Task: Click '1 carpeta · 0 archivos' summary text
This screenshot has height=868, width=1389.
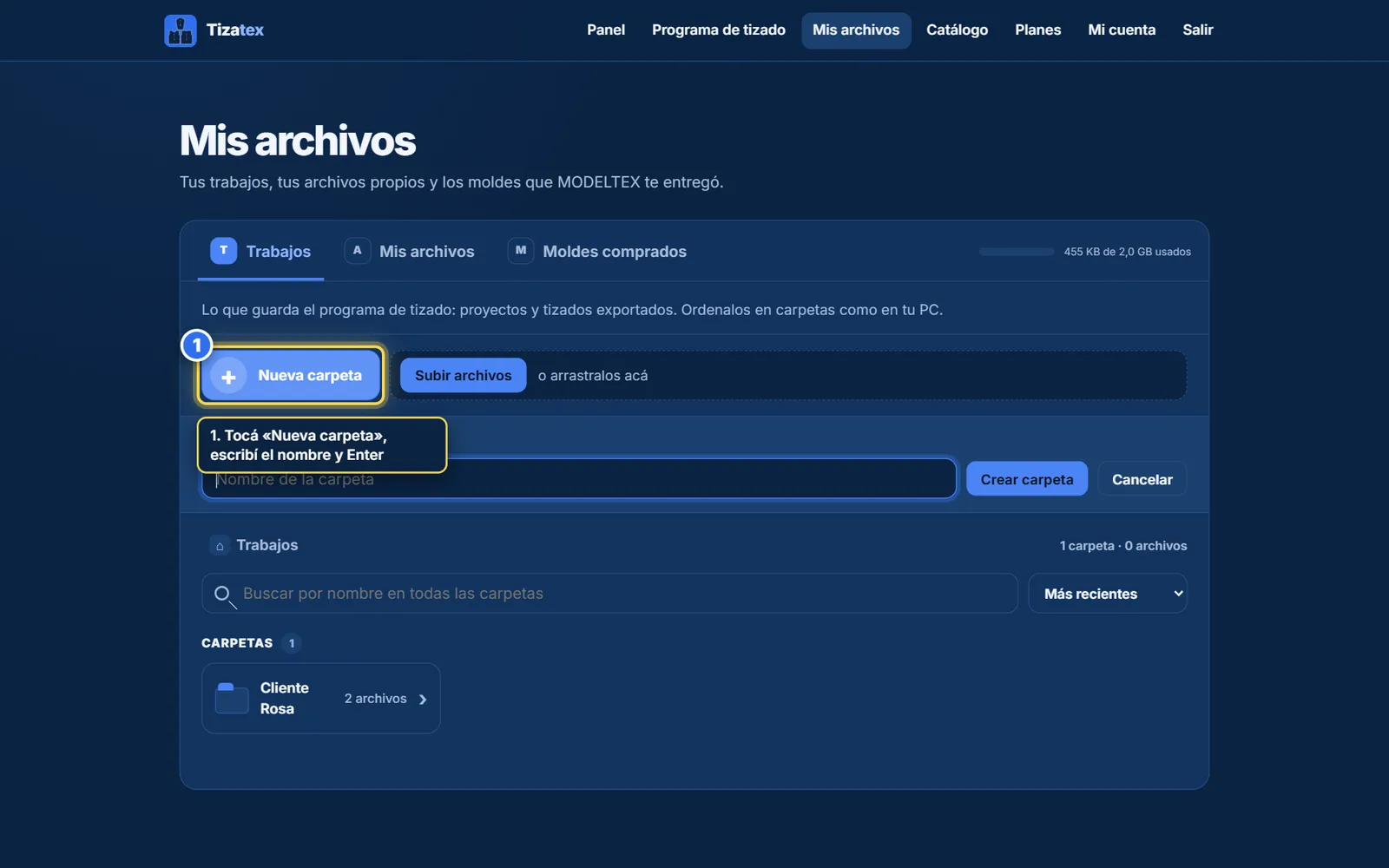Action: pyautogui.click(x=1123, y=546)
